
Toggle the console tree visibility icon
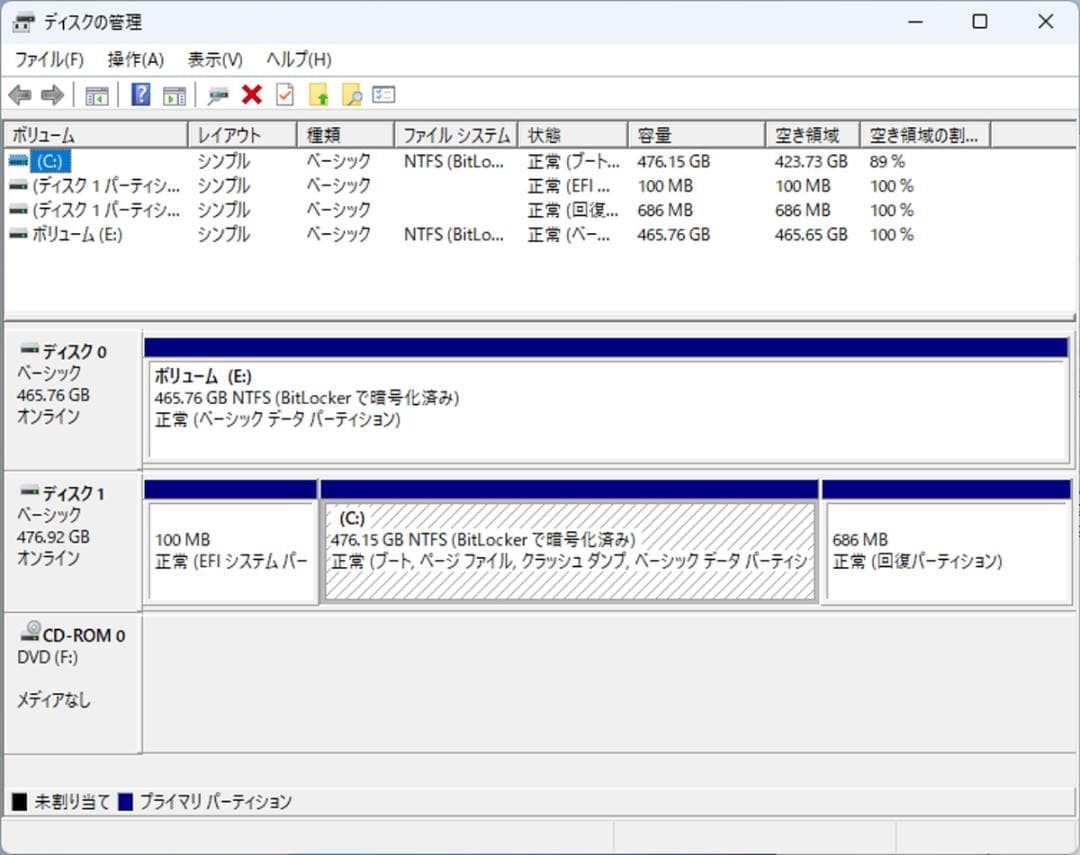[96, 95]
